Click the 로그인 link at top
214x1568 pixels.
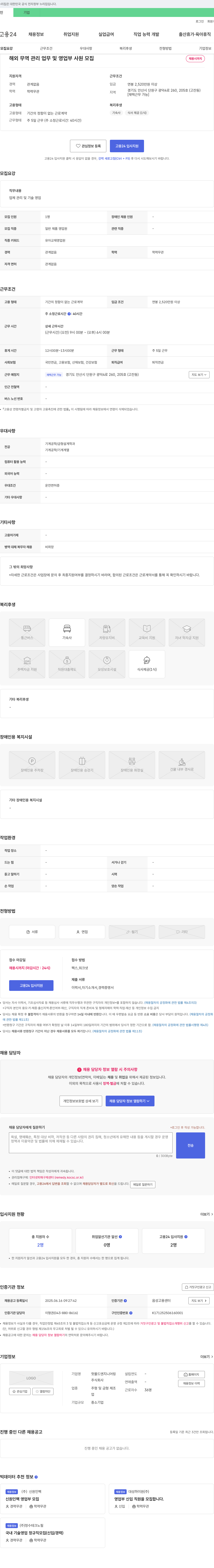pyautogui.click(x=200, y=21)
